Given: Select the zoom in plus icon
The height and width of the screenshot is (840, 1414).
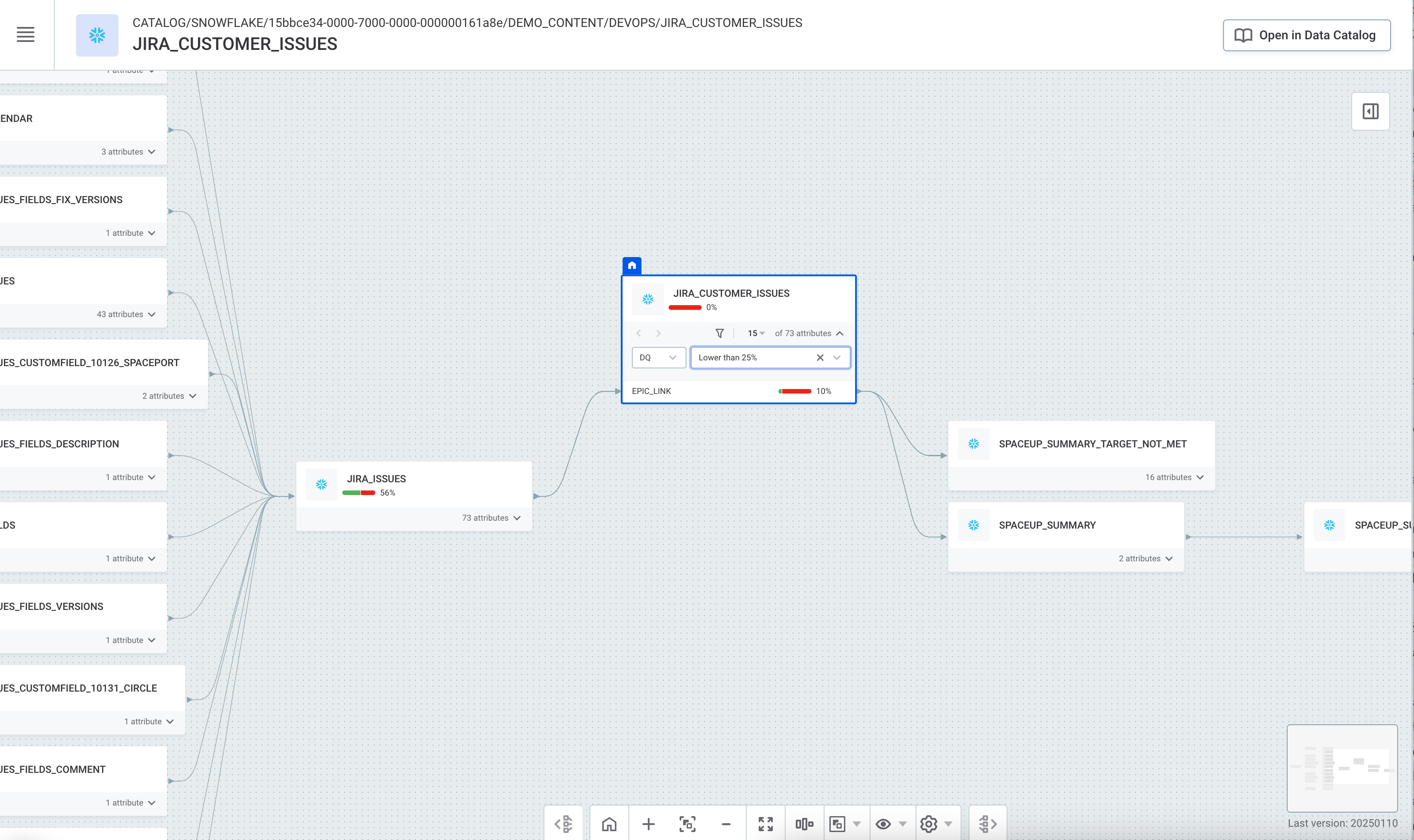Looking at the screenshot, I should pyautogui.click(x=648, y=824).
